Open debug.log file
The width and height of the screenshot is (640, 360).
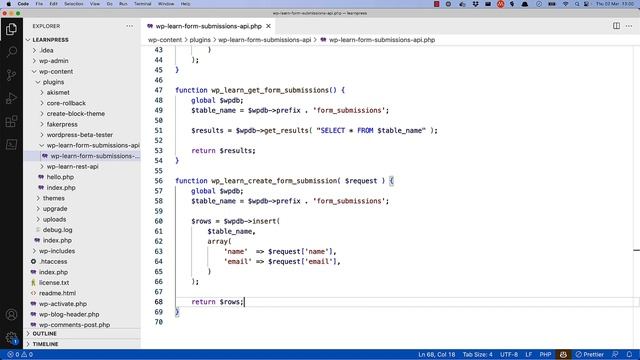pos(57,230)
